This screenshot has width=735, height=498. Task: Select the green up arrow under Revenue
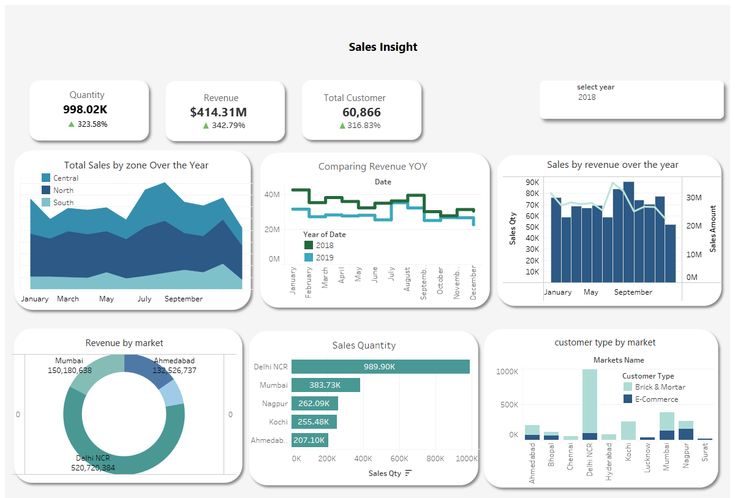(206, 126)
